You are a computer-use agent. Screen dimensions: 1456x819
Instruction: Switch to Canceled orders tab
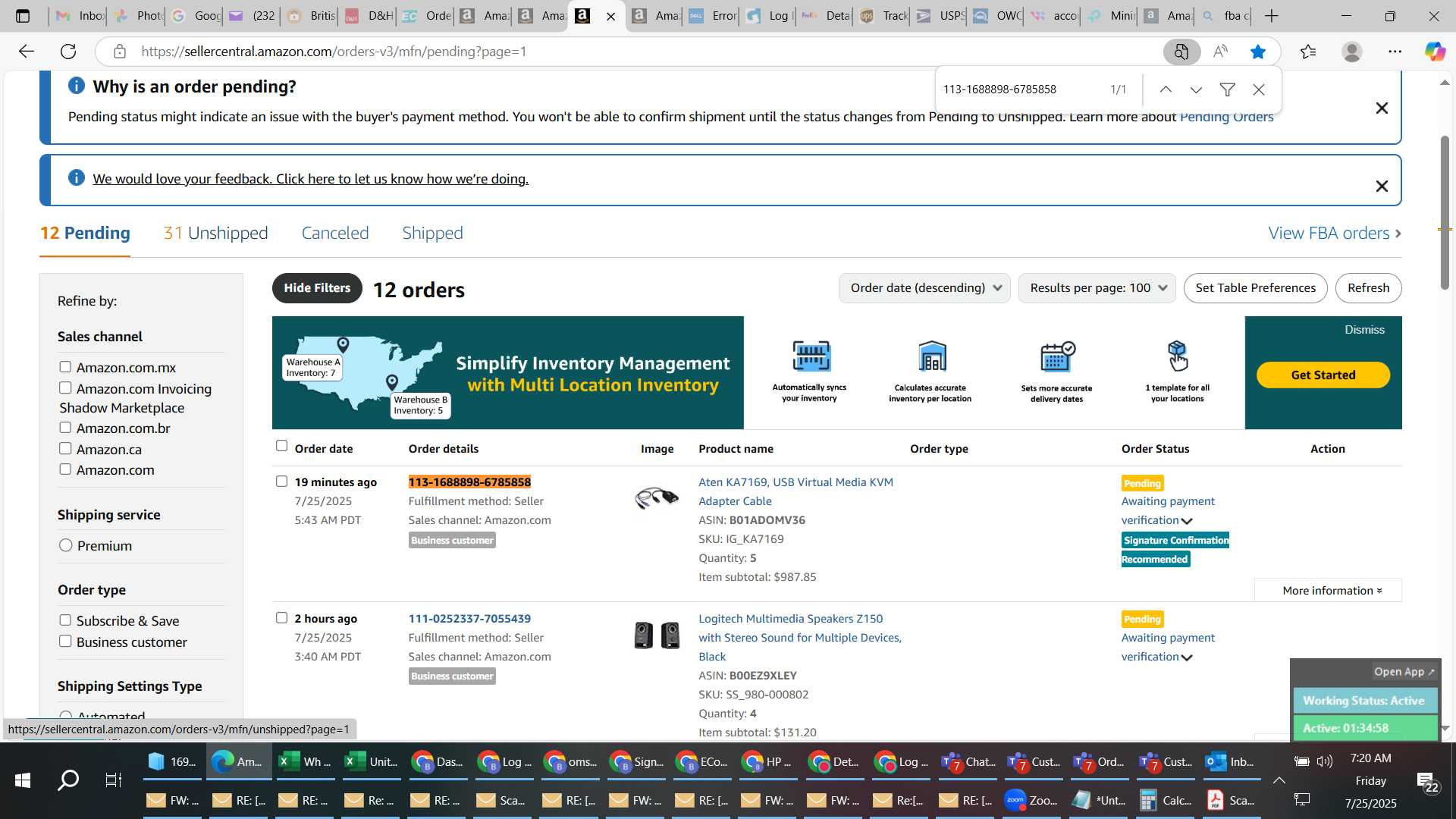(335, 234)
